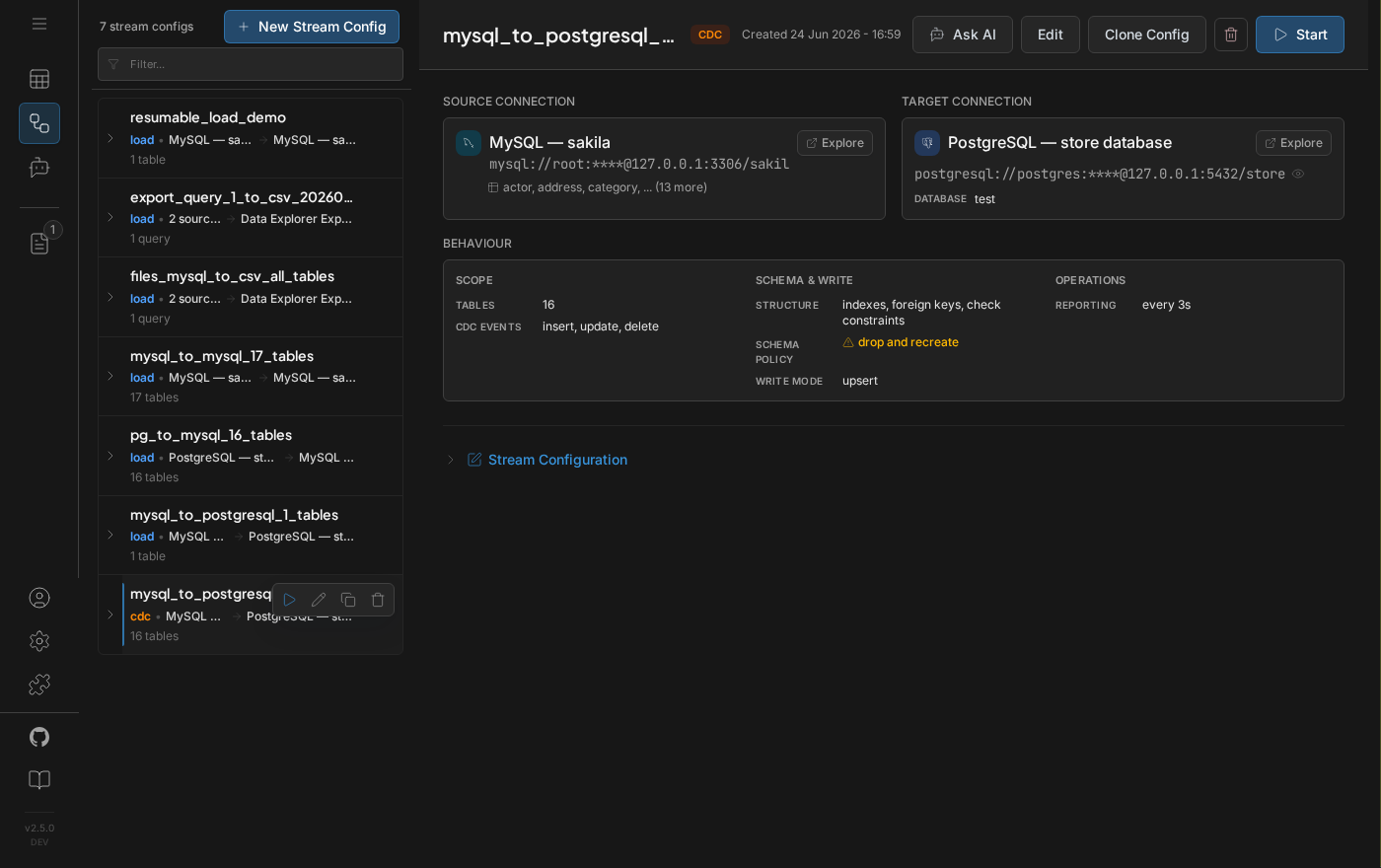Click the Stream Configuration edit icon
The height and width of the screenshot is (868, 1381).
point(474,460)
